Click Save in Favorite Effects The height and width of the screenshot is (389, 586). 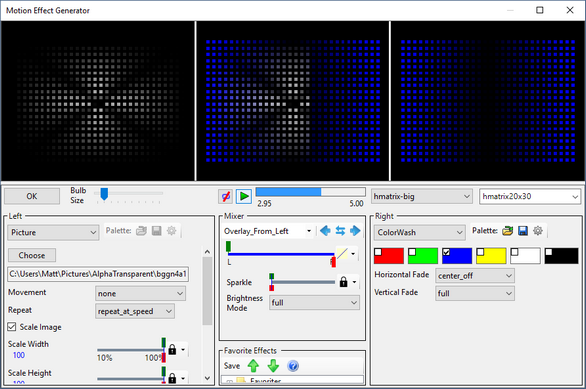232,366
